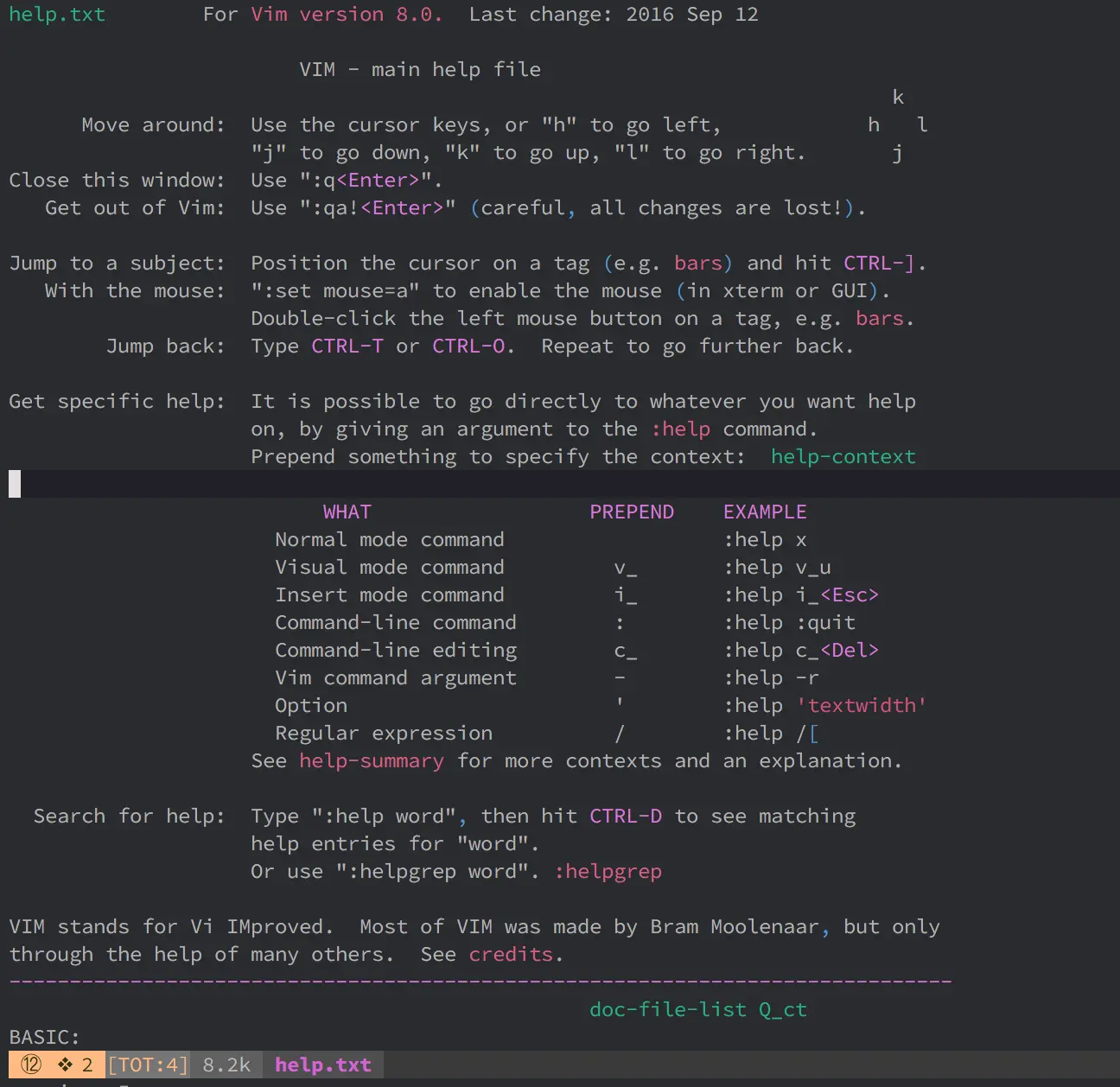Click the "BASIC:" section heading
Viewport: 1120px width, 1087px height.
[x=44, y=1038]
